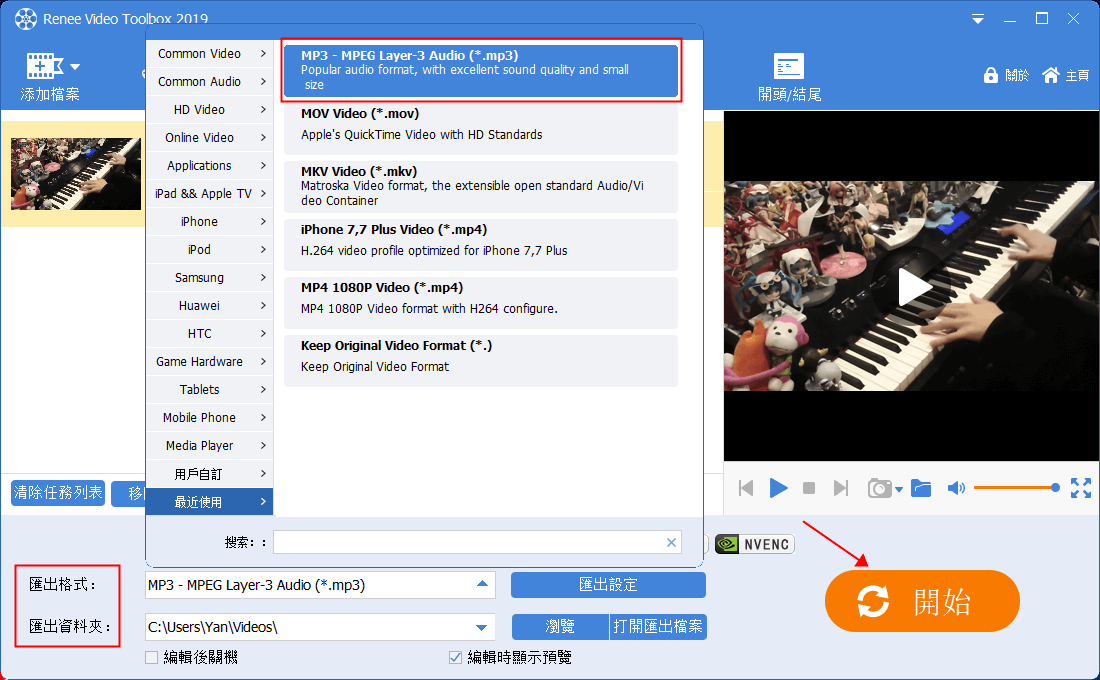This screenshot has width=1100, height=680.
Task: Skip to next track in player
Action: pyautogui.click(x=840, y=488)
